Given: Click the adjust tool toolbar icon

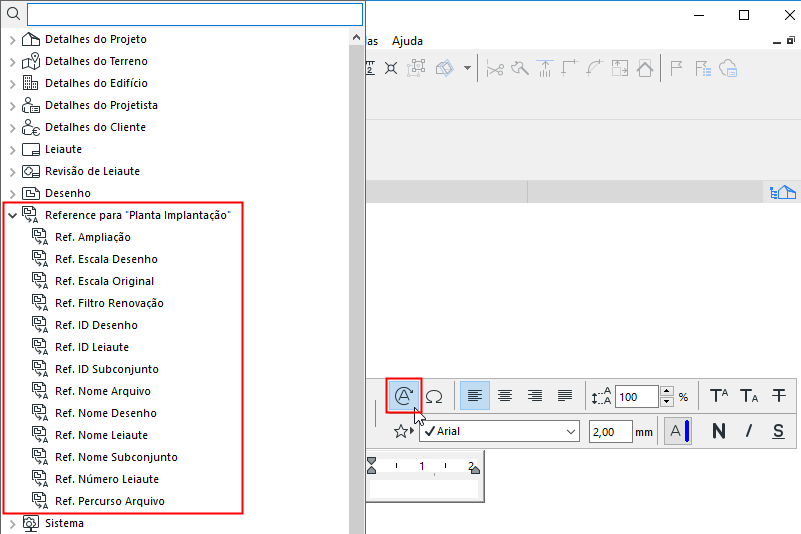Looking at the screenshot, I should point(520,68).
